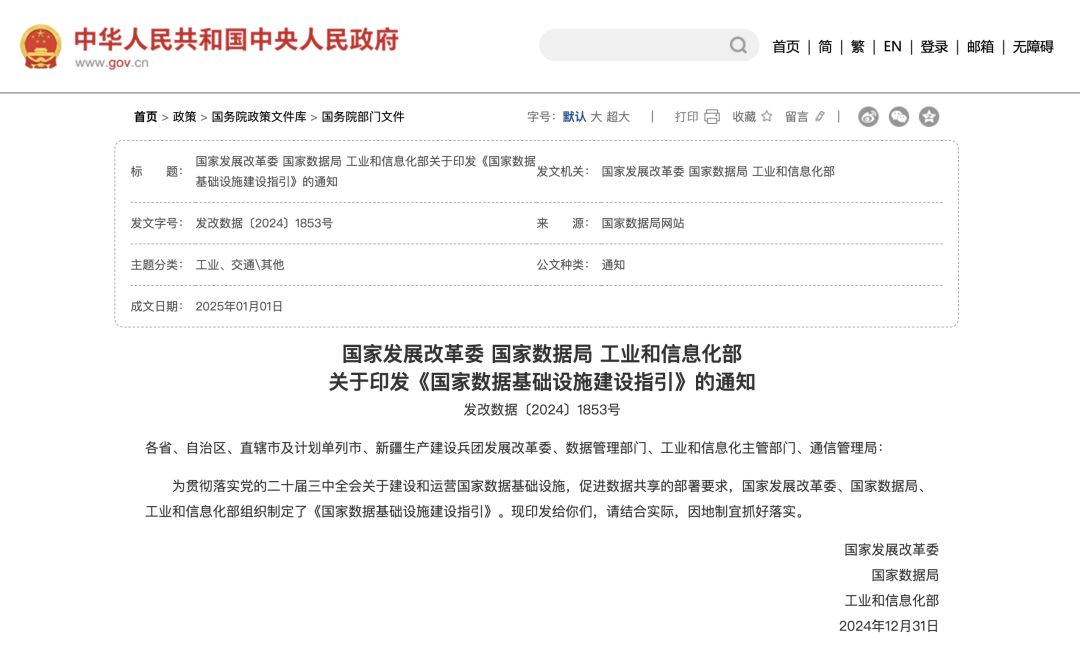
Task: Click the heading line 关于印发《国家数据基础设施建设指引》的通知
Action: (x=542, y=382)
